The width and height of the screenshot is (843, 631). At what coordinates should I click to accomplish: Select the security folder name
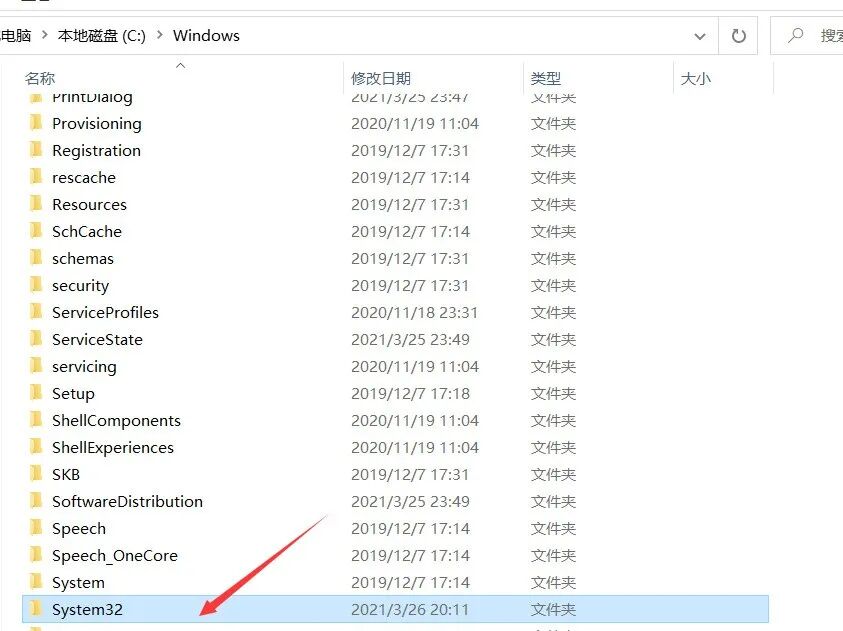point(81,286)
